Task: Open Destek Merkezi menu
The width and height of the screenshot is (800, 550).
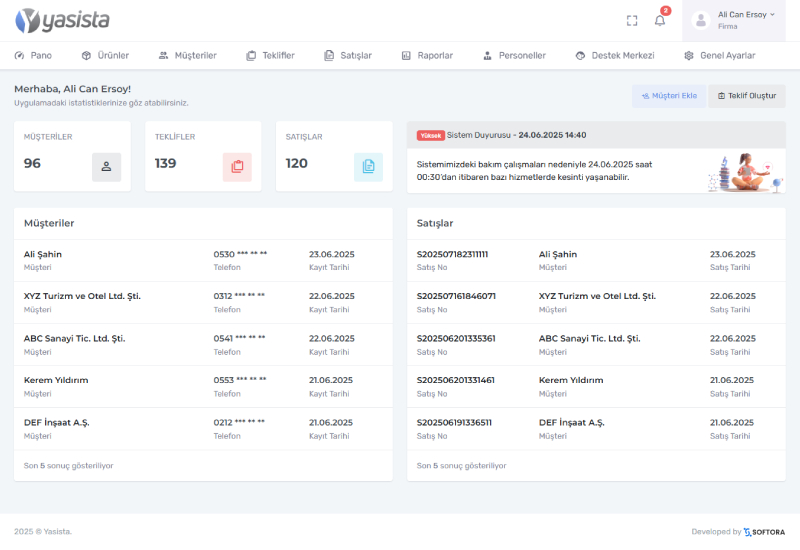Action: [x=615, y=56]
